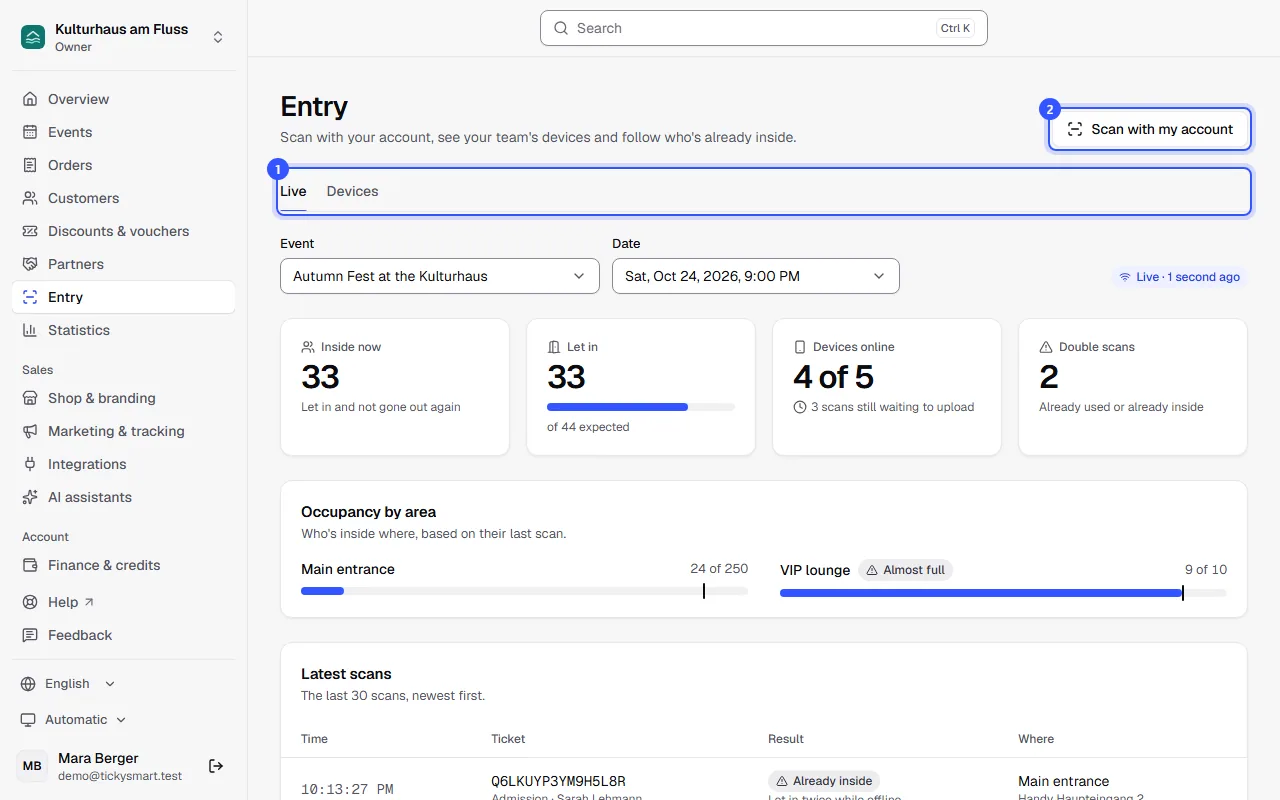The image size is (1280, 800).
Task: Click the Customers people icon
Action: click(30, 198)
